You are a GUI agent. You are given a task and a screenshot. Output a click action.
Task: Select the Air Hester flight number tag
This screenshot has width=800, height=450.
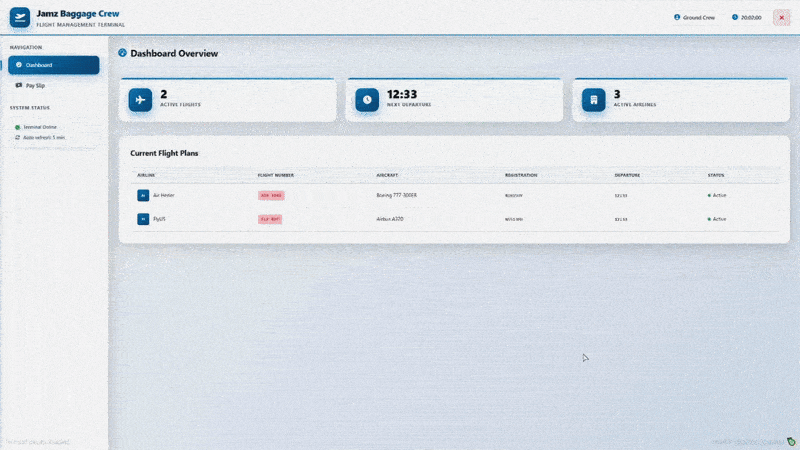[271, 195]
